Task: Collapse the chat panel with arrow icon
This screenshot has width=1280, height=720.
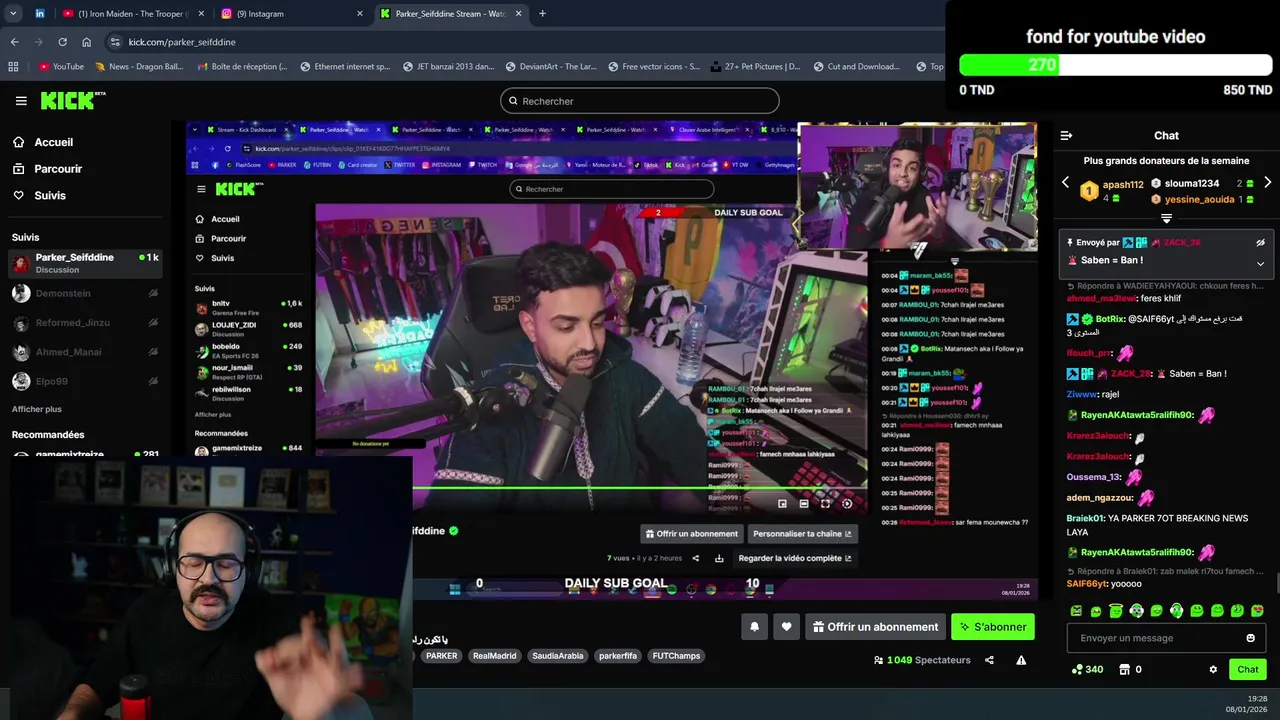Action: [x=1066, y=136]
